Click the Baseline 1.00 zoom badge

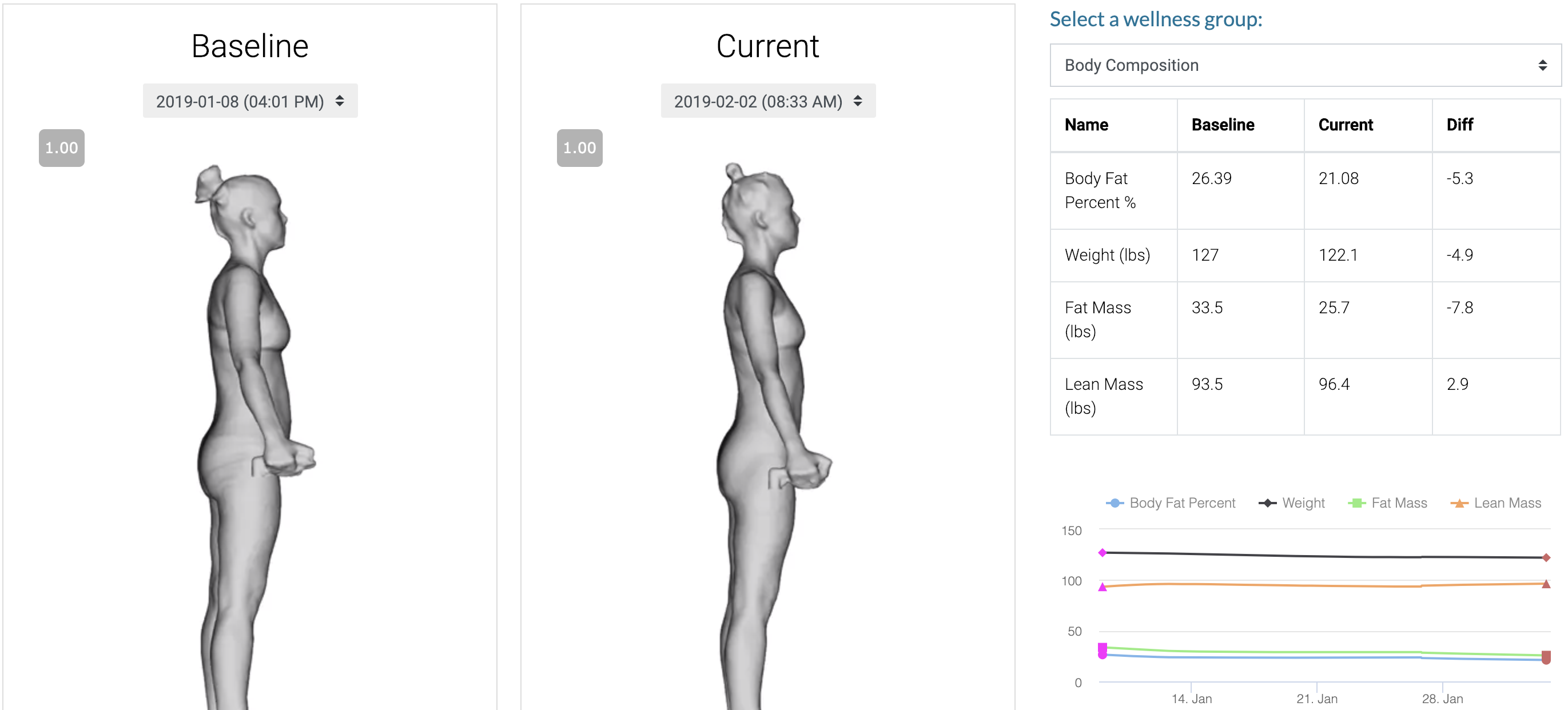[x=62, y=148]
